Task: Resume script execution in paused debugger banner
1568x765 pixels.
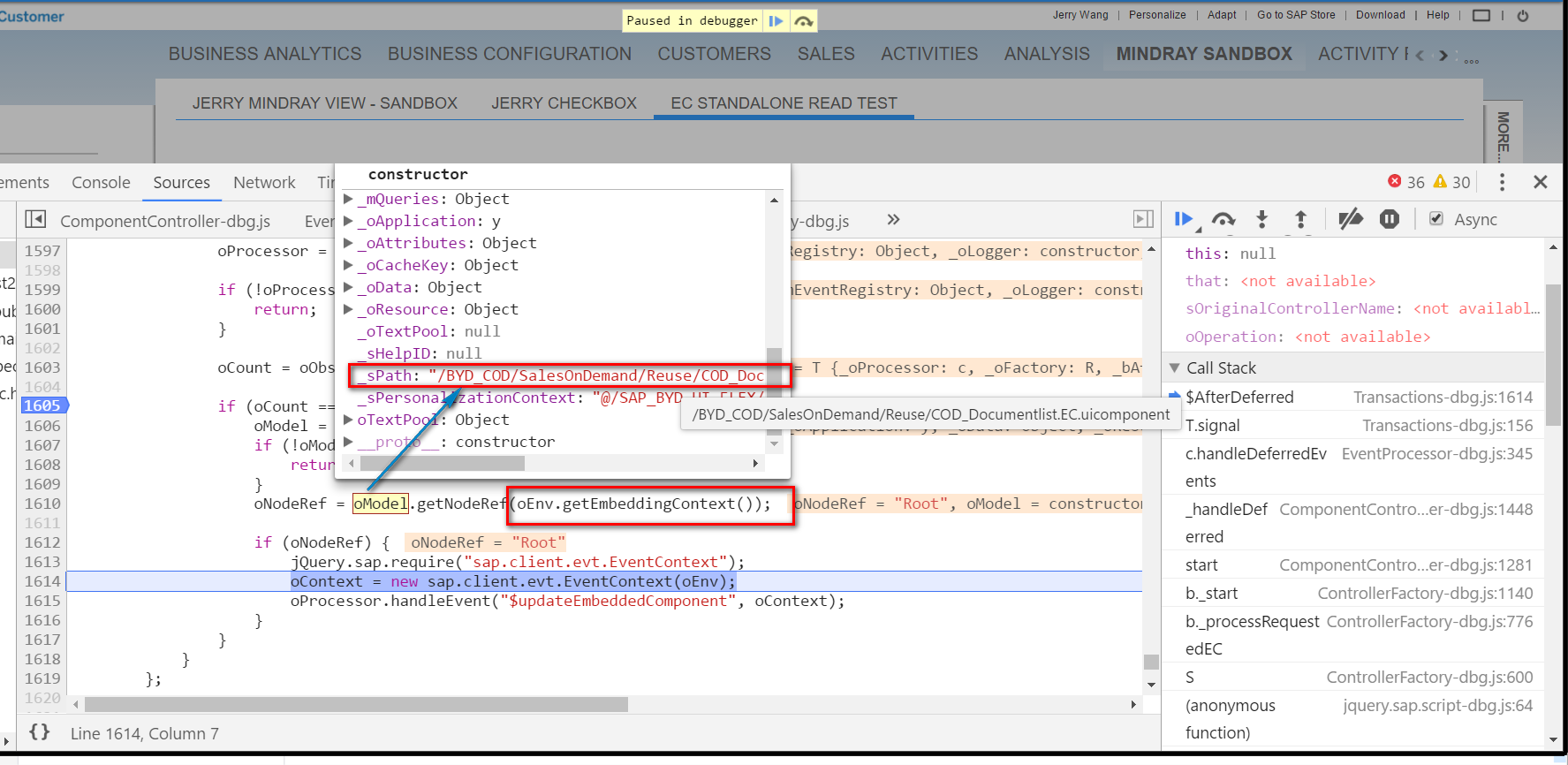Action: tap(776, 20)
